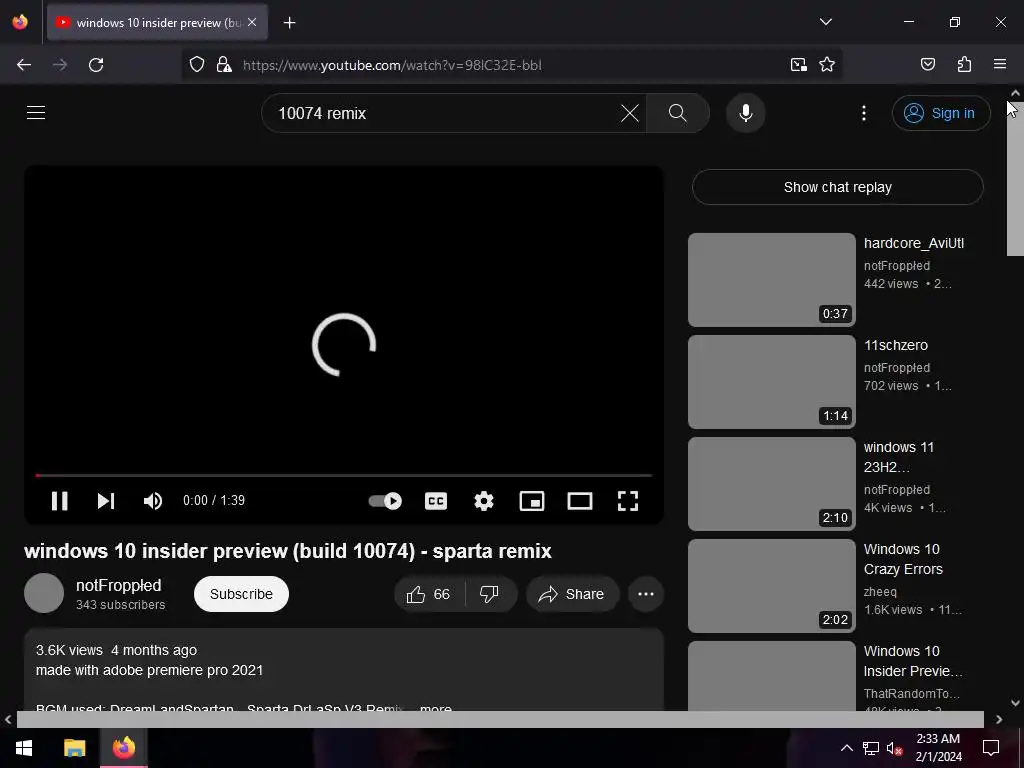Click the horizontal page scrollbar
Viewport: 1024px width, 768px height.
click(x=500, y=719)
